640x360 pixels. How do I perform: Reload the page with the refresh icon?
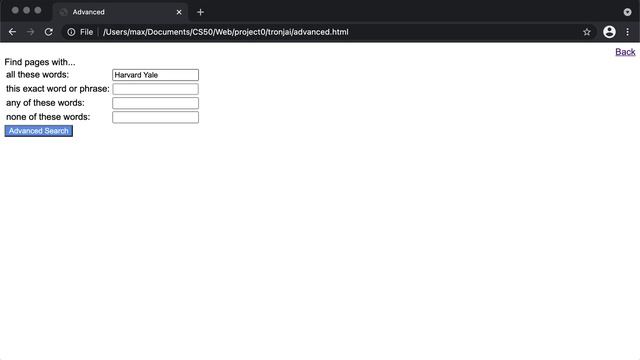[49, 32]
